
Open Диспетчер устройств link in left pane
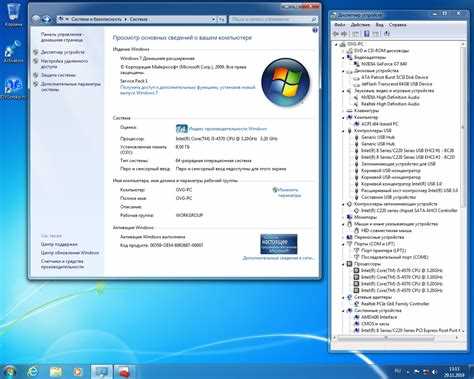coord(63,52)
